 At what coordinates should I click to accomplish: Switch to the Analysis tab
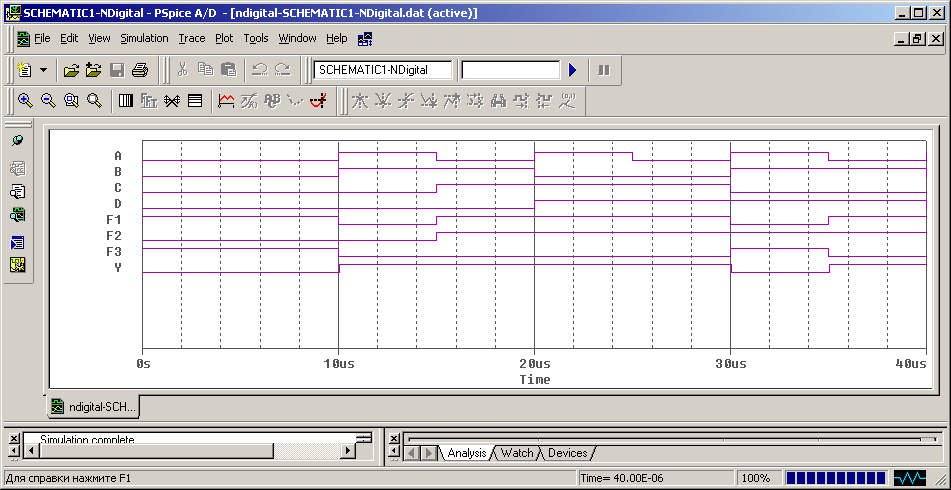click(467, 453)
